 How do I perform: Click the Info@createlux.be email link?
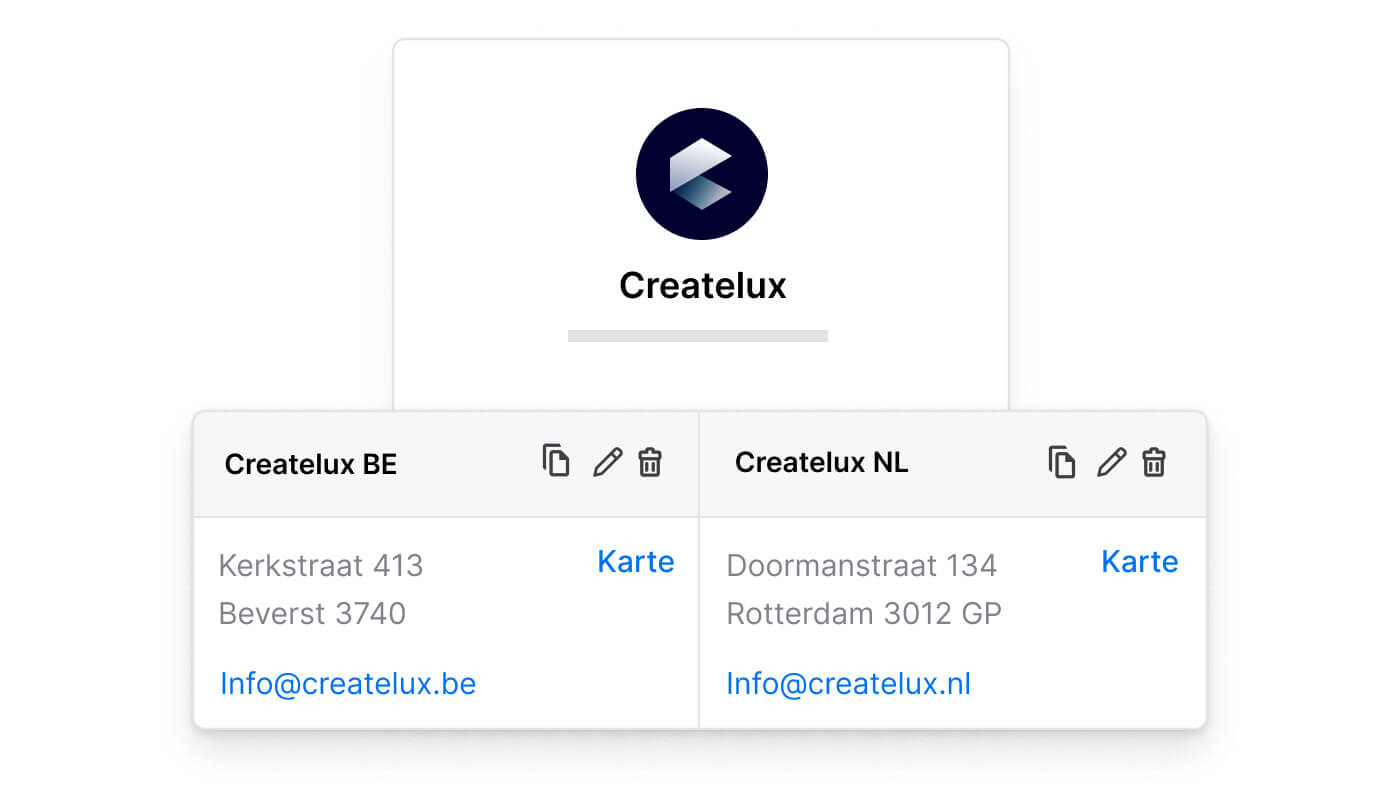(348, 684)
